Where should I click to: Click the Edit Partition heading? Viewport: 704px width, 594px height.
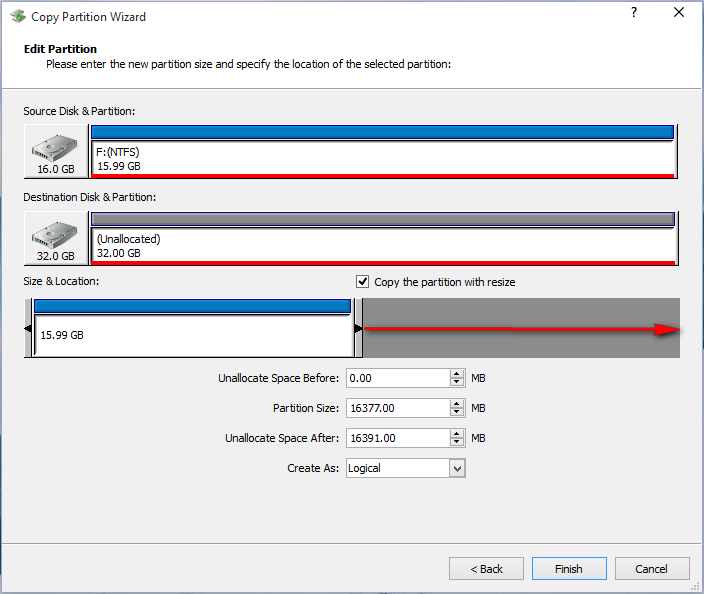pyautogui.click(x=60, y=49)
